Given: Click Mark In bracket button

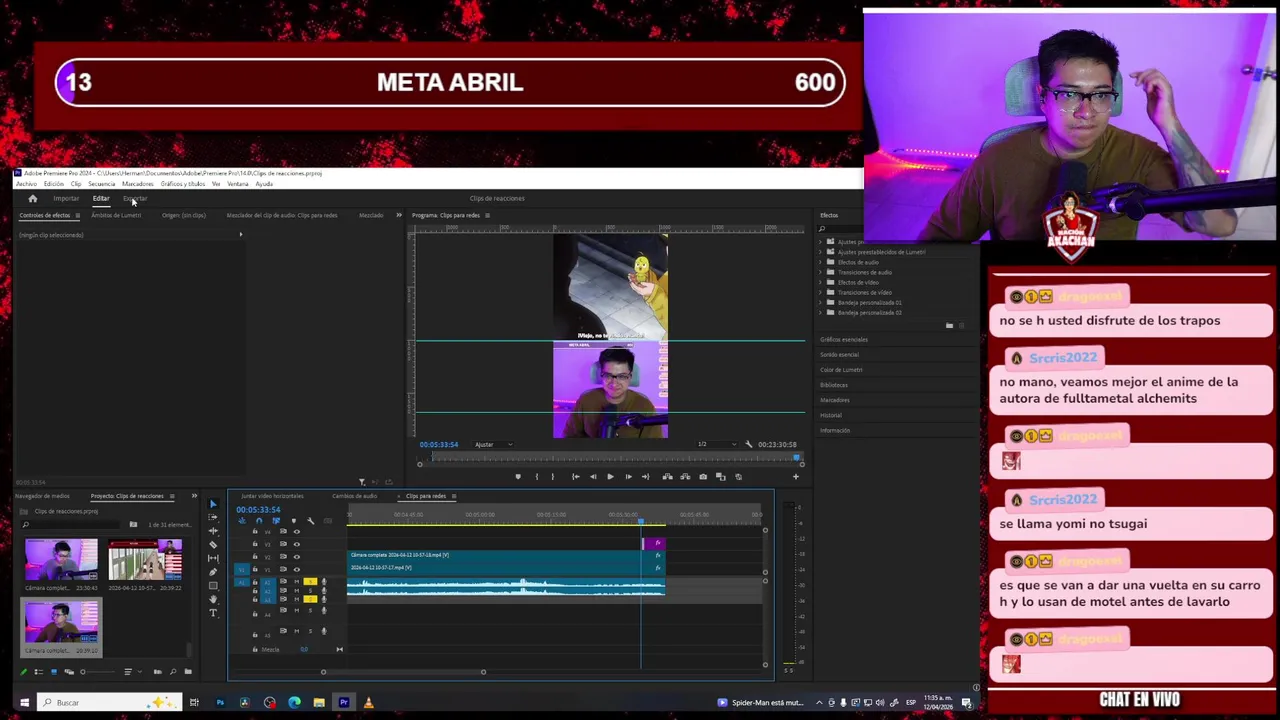Looking at the screenshot, I should pos(537,477).
